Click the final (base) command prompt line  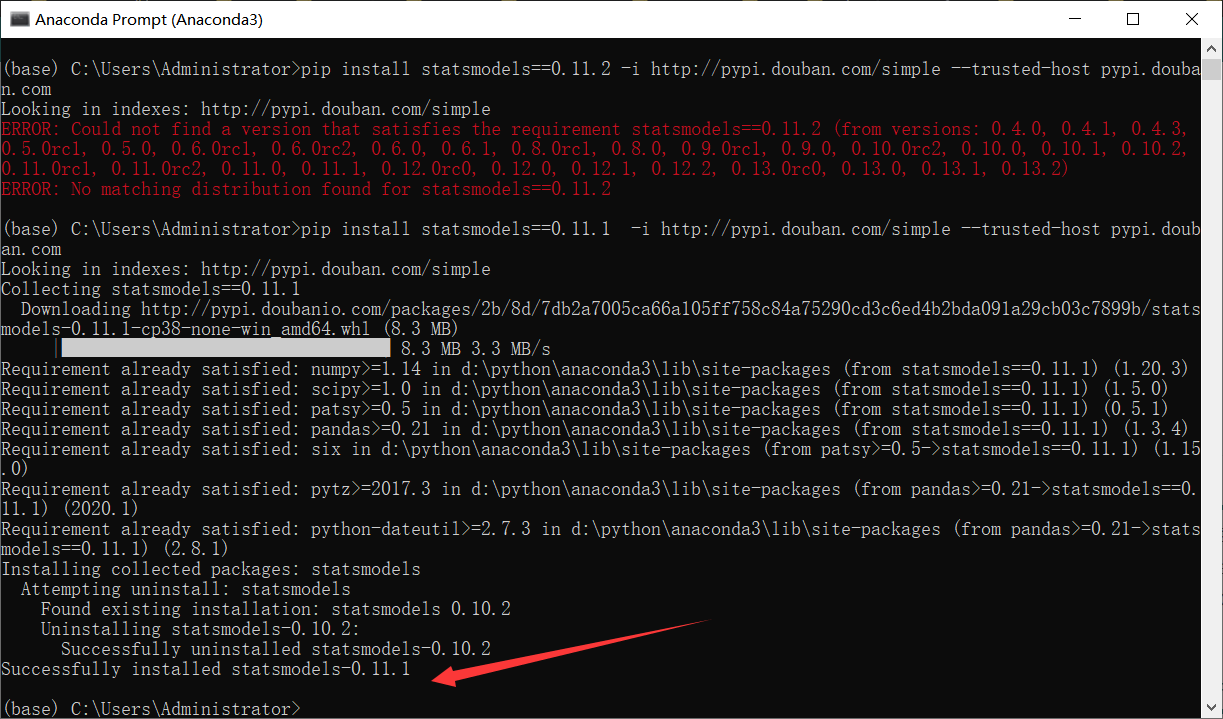coord(150,707)
